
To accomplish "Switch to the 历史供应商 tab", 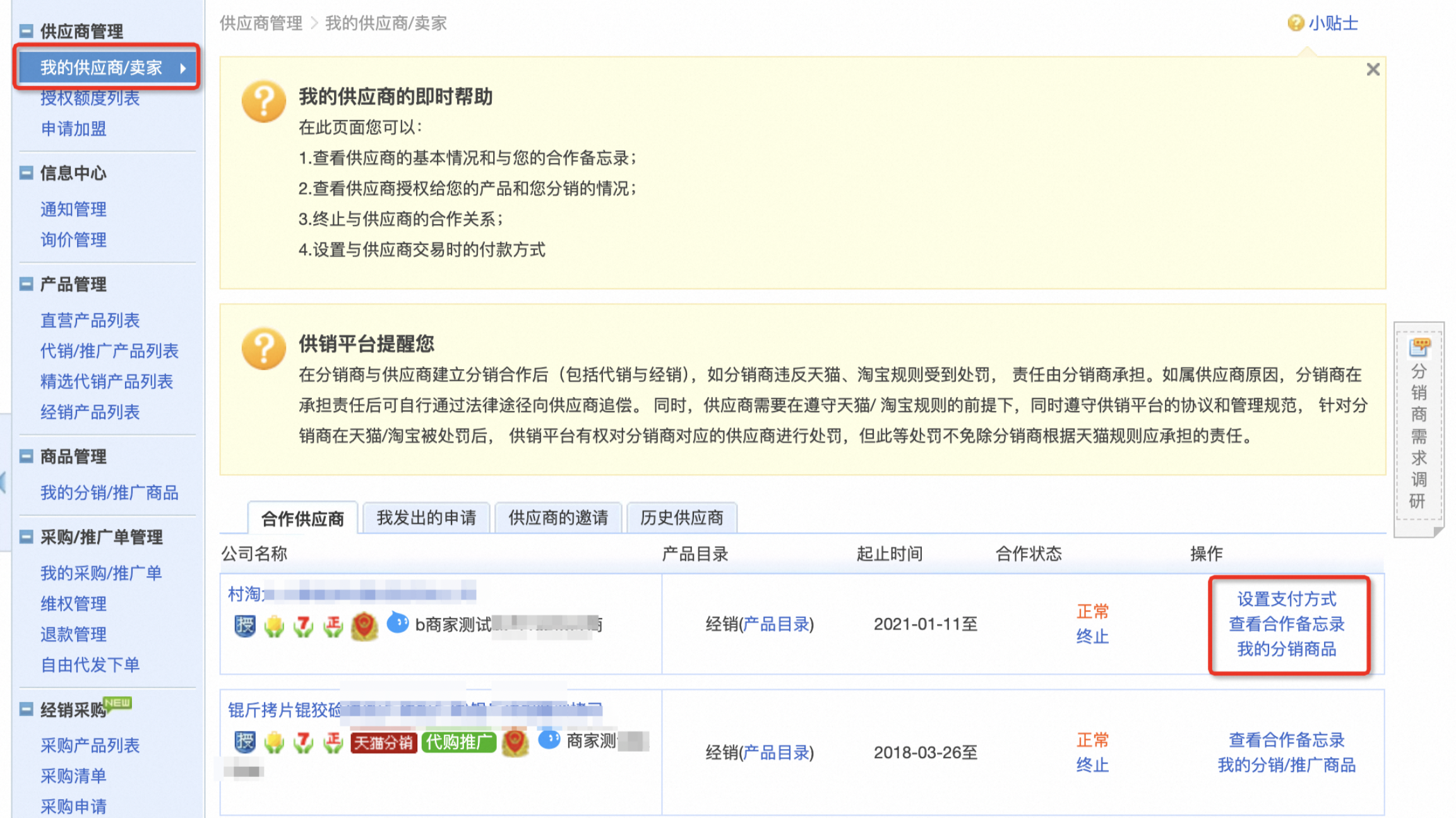I will point(681,518).
